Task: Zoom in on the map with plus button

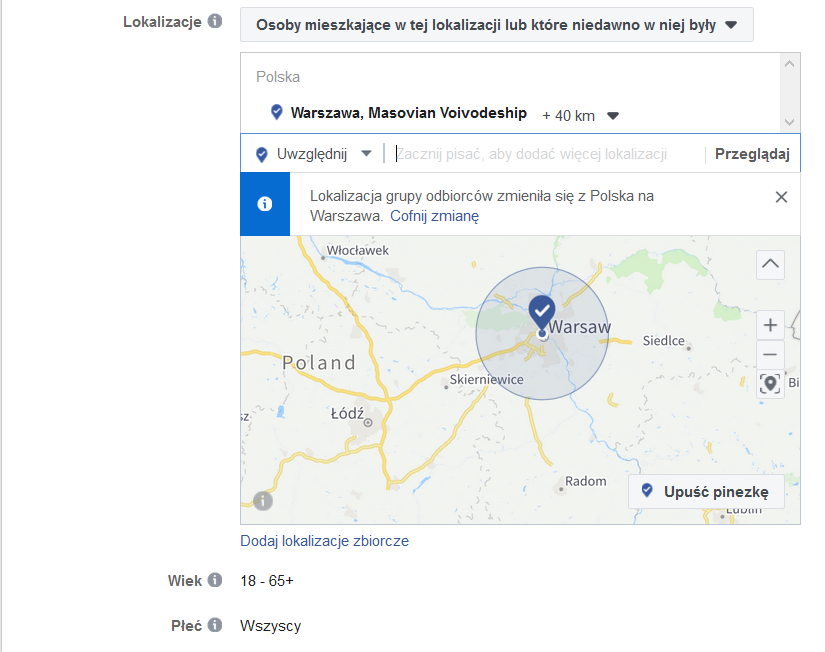Action: point(770,324)
